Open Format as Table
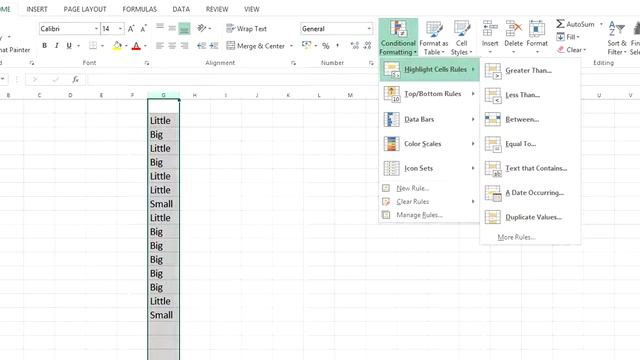The image size is (640, 360). [433, 38]
